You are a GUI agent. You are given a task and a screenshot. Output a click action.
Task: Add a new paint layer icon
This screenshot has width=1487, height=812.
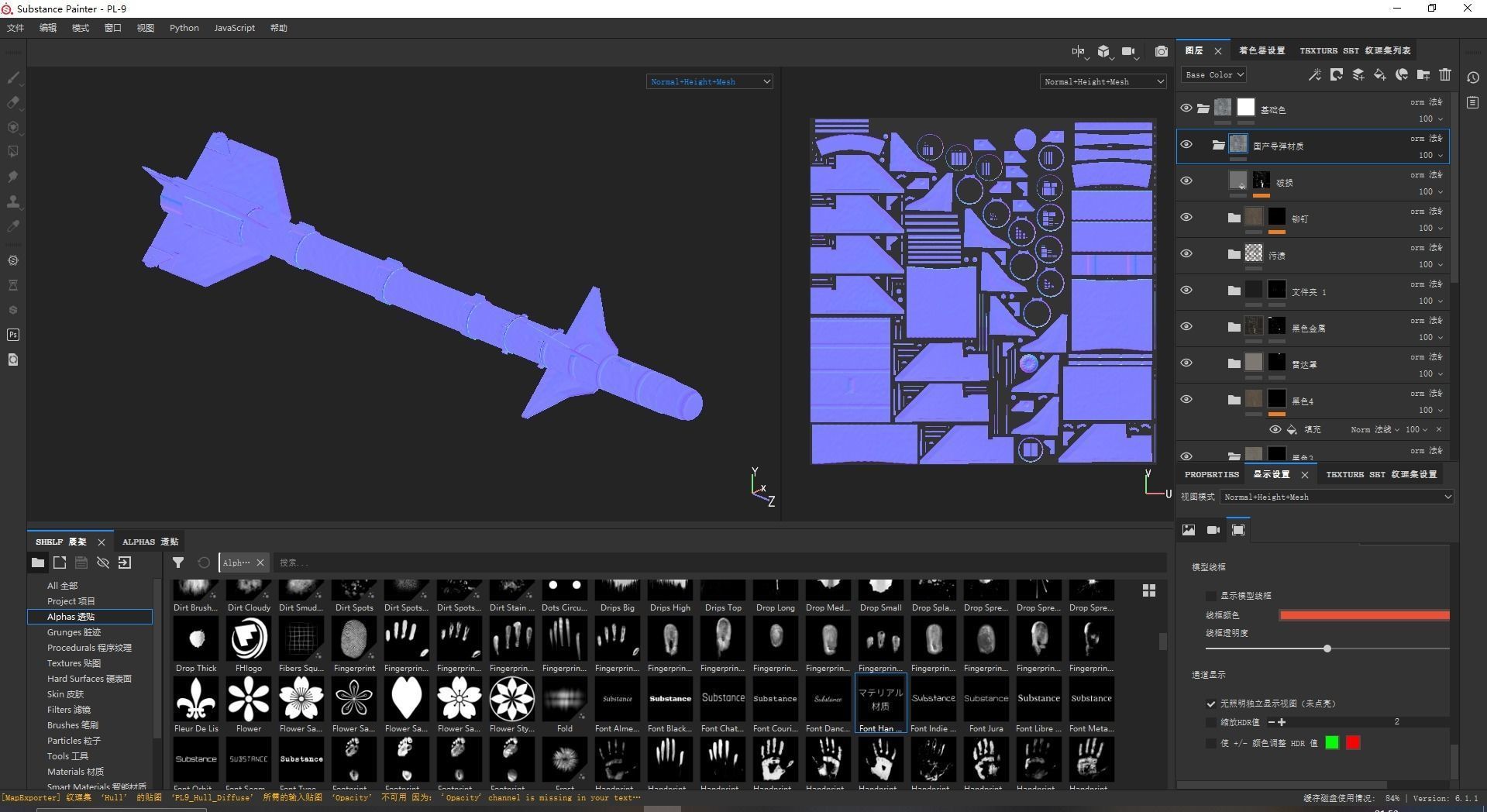click(x=1358, y=74)
